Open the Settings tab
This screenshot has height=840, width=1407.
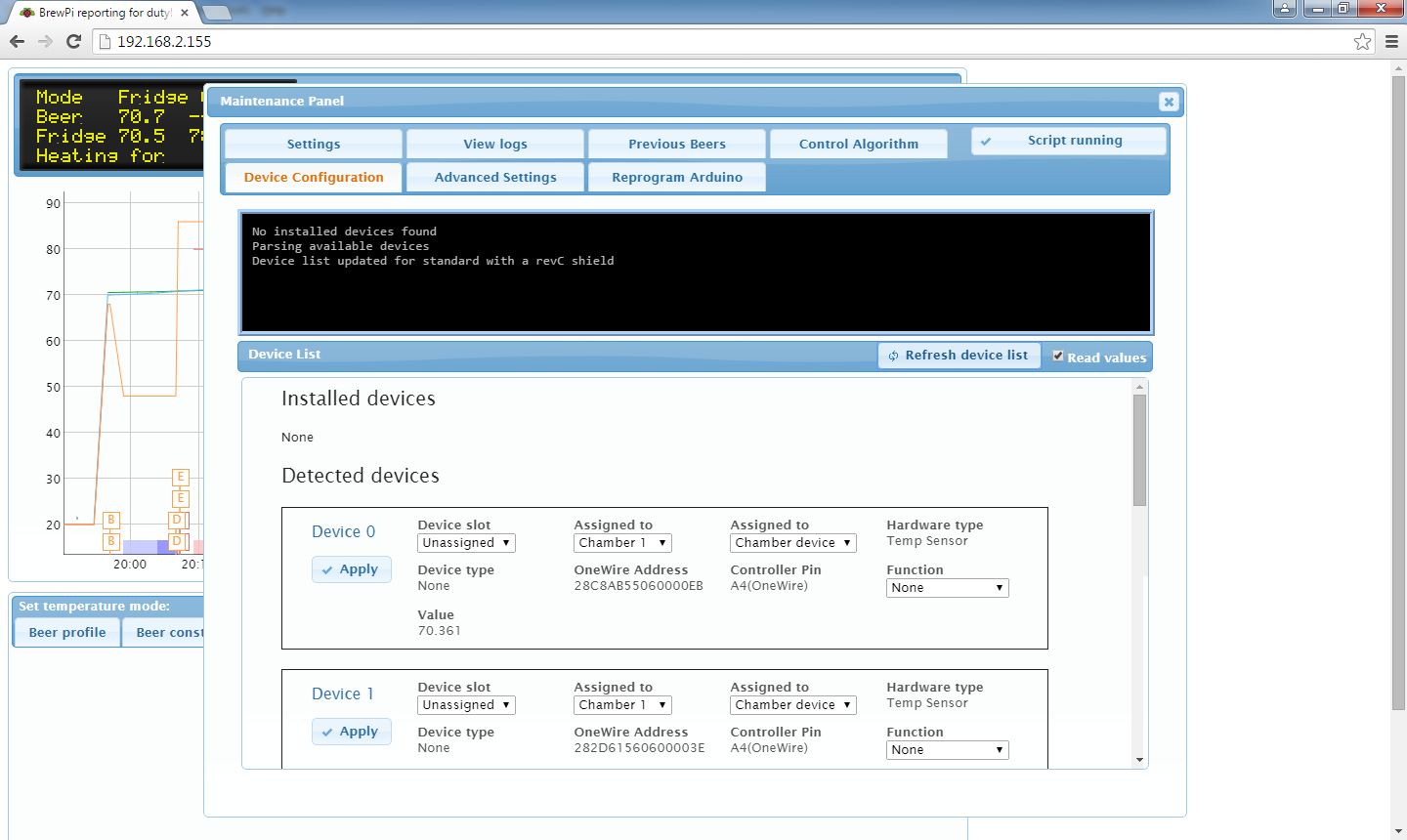click(x=314, y=144)
